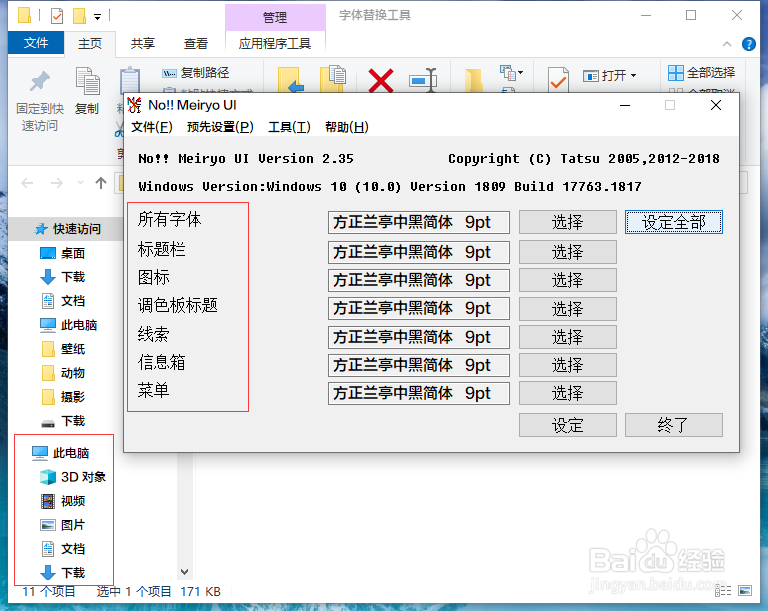Click 选择 button for 所有字体
The height and width of the screenshot is (611, 768).
coord(568,222)
